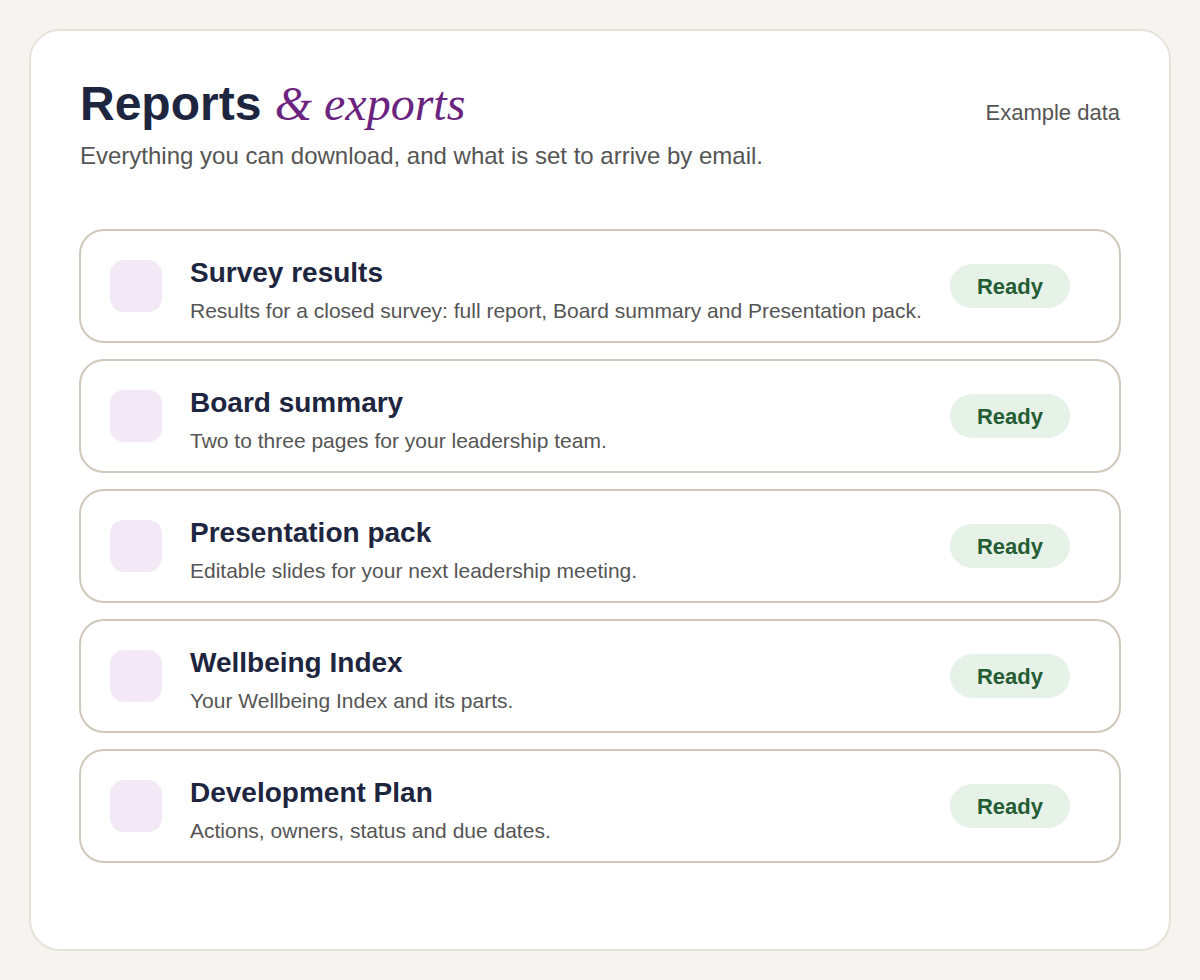Viewport: 1200px width, 980px height.
Task: Open the Wellbeing Index report title
Action: tap(296, 663)
